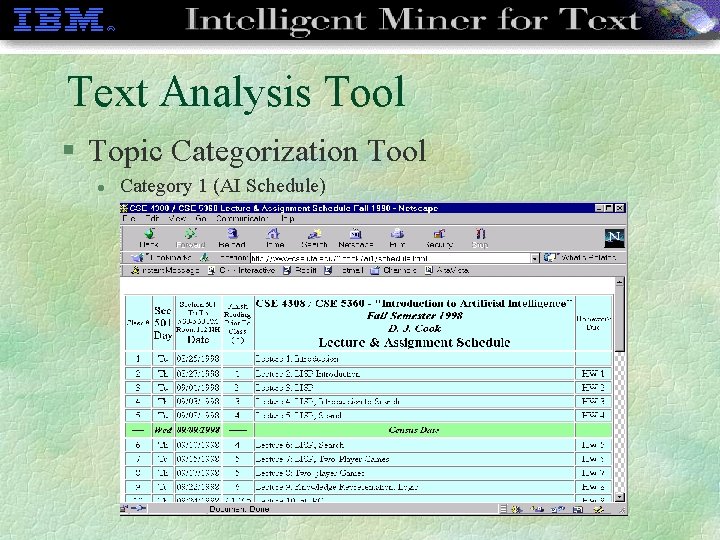The width and height of the screenshot is (720, 540).
Task: Reload the page with the Reload button
Action: [232, 238]
